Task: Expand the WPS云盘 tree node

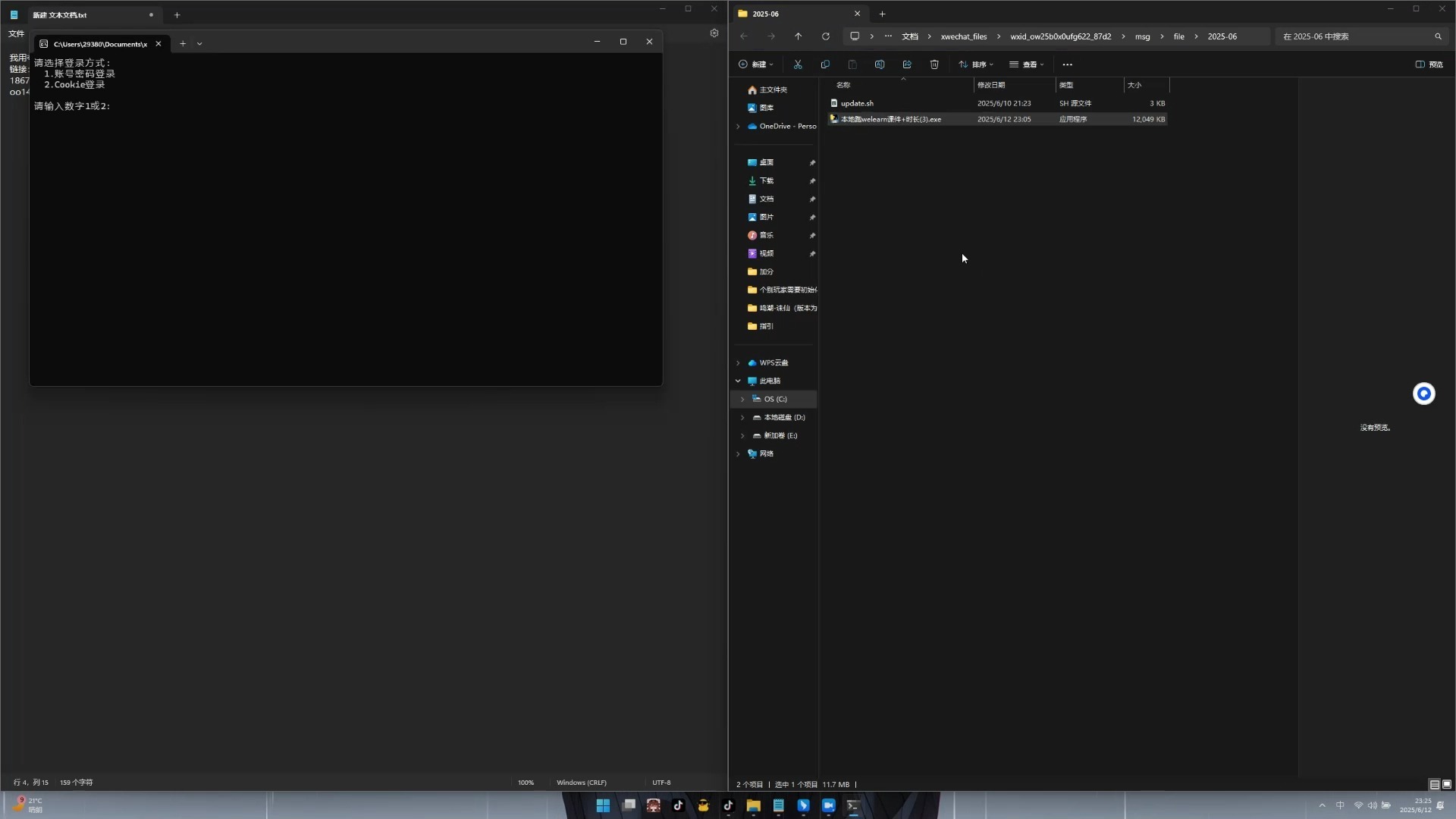Action: pyautogui.click(x=738, y=363)
